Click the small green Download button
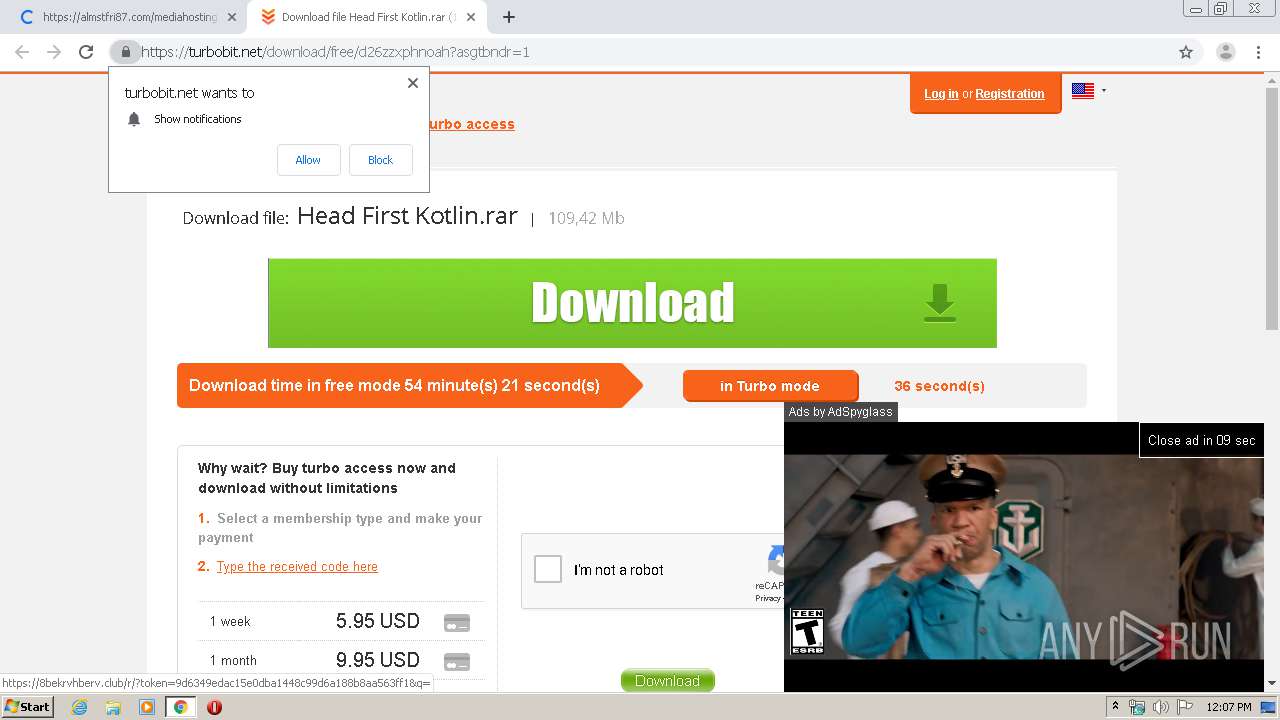The height and width of the screenshot is (720, 1280). click(x=667, y=680)
